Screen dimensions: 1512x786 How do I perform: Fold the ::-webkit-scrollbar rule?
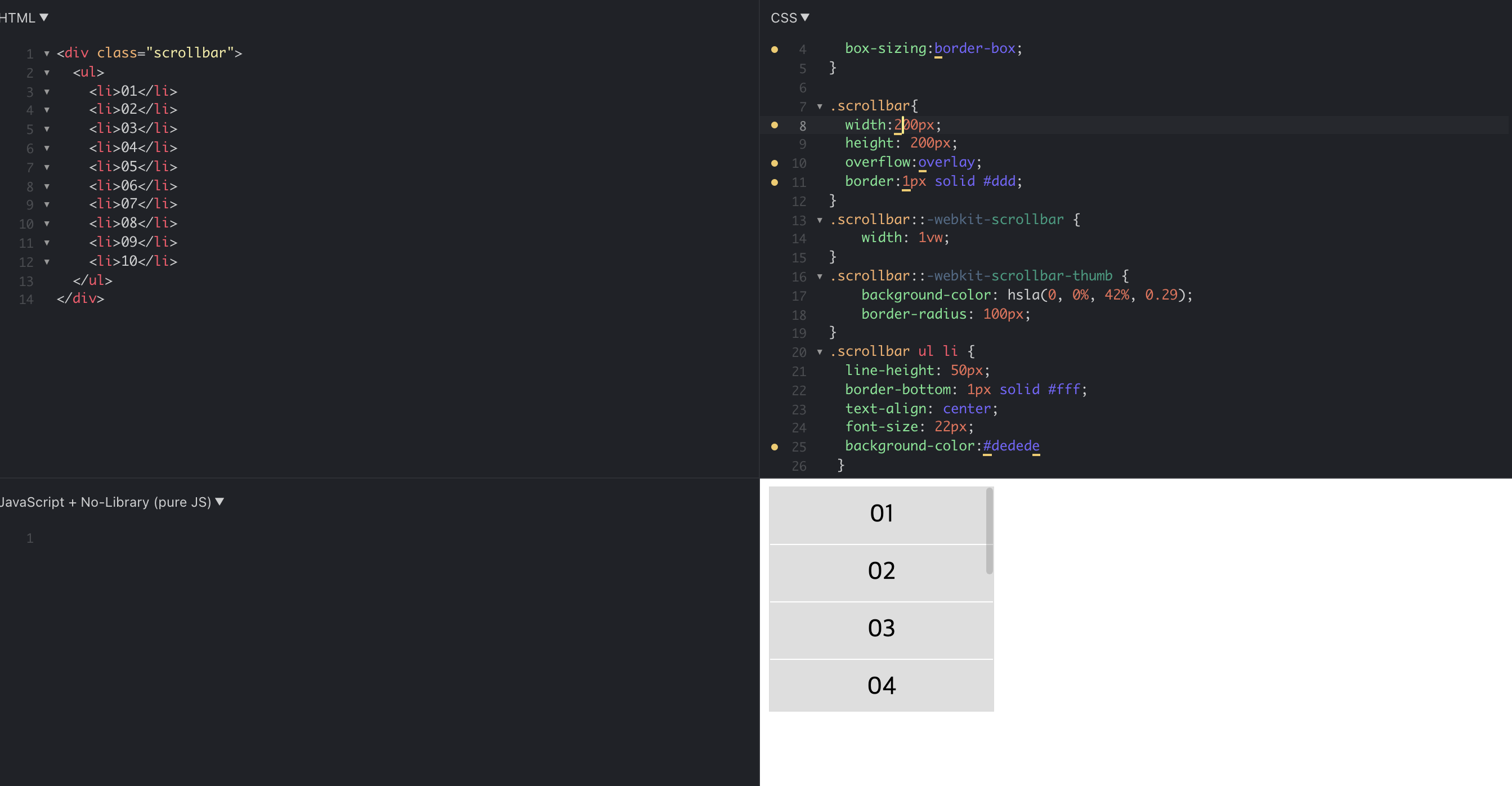pyautogui.click(x=820, y=220)
